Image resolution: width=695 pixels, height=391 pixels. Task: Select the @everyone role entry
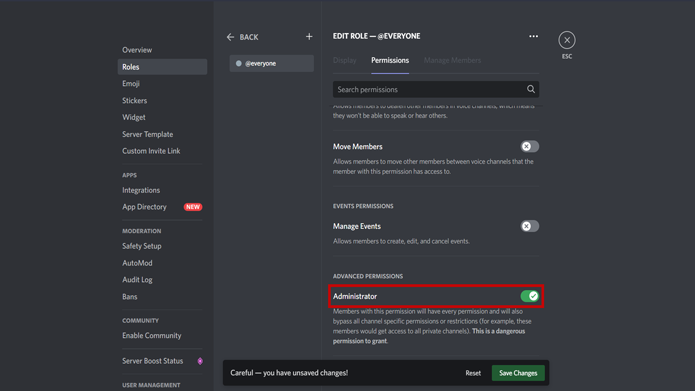tap(272, 63)
